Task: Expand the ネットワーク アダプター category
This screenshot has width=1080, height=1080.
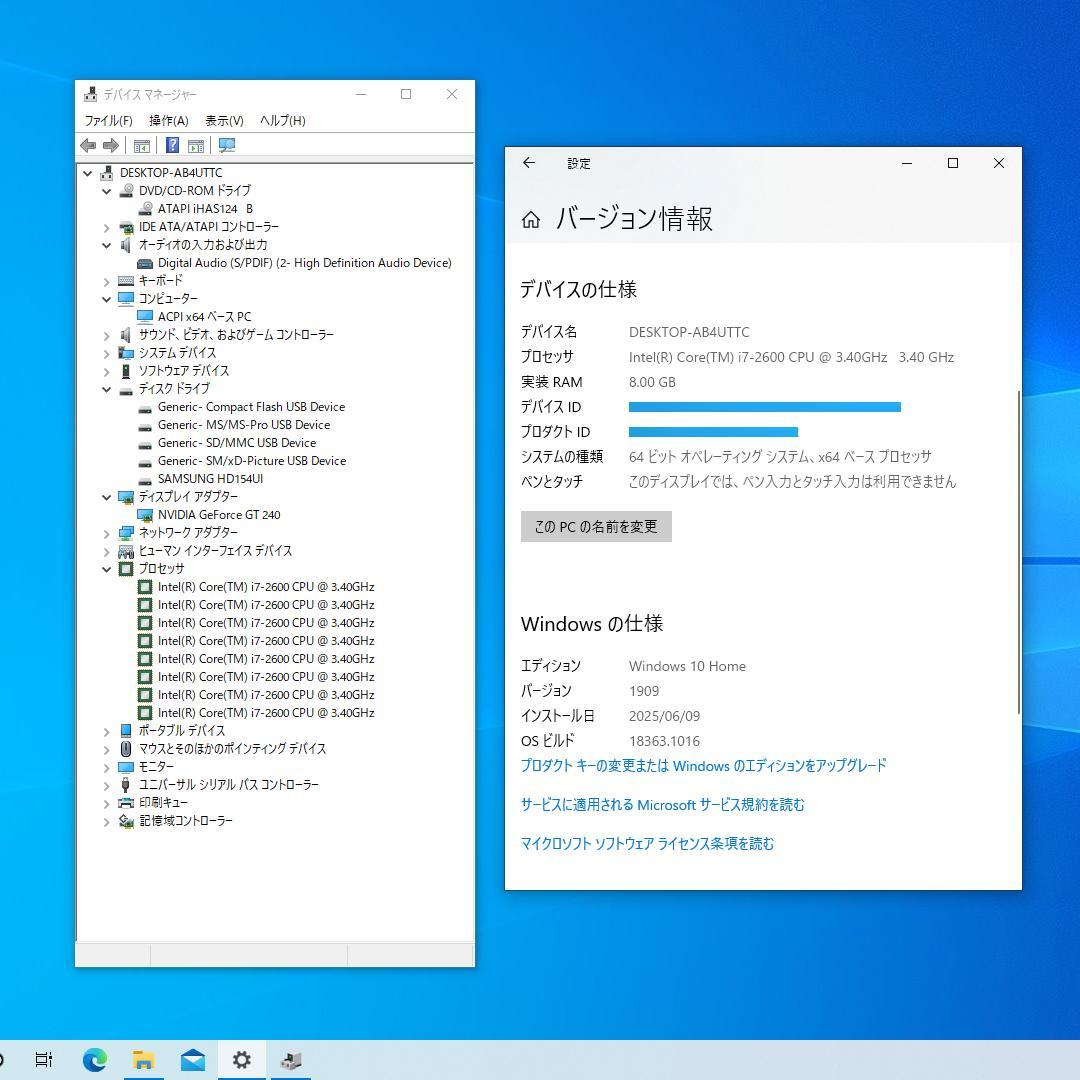Action: 107,533
